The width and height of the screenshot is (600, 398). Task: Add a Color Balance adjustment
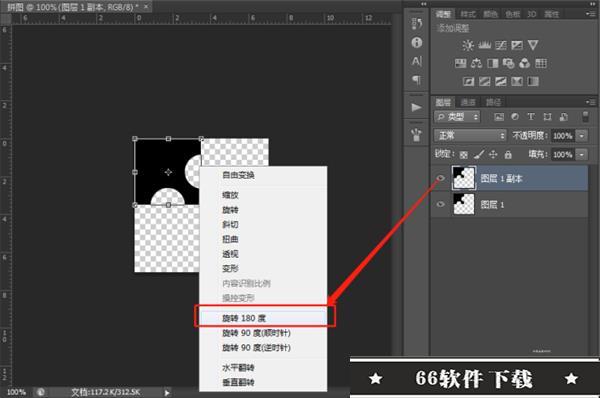click(x=476, y=63)
